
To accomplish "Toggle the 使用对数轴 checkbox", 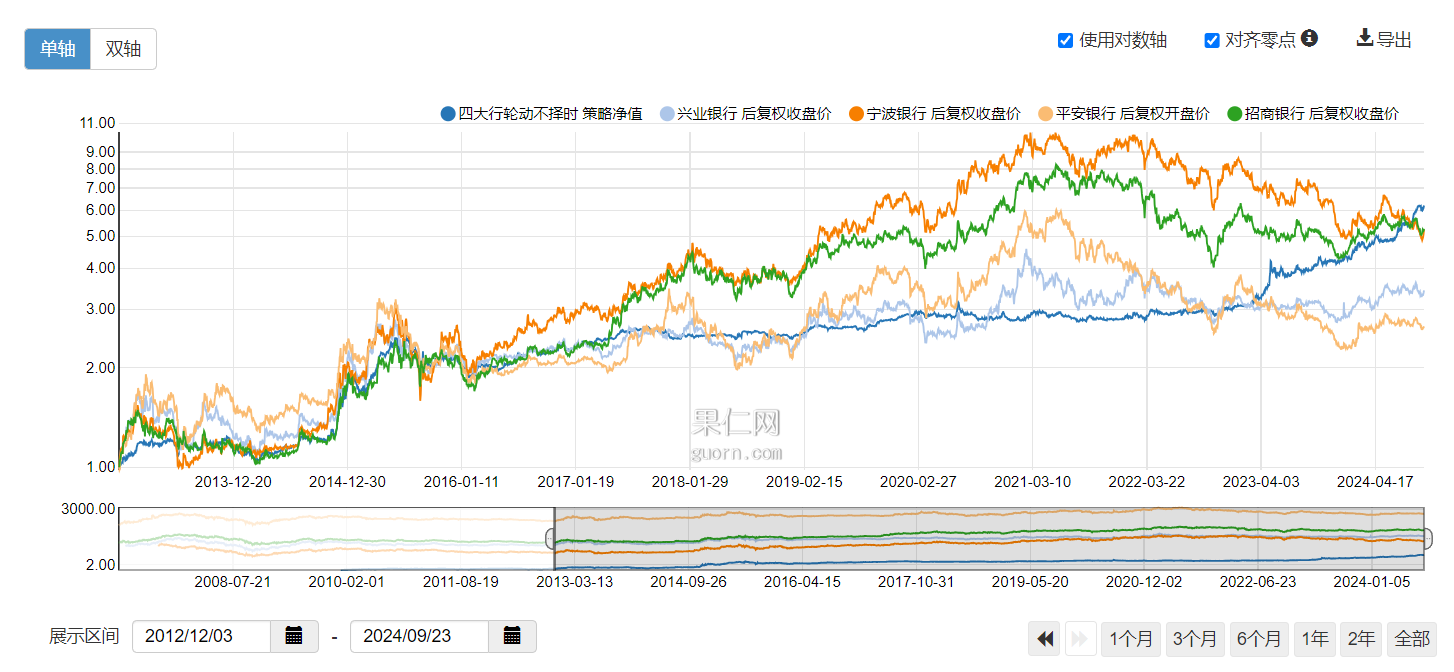I will [x=1065, y=40].
